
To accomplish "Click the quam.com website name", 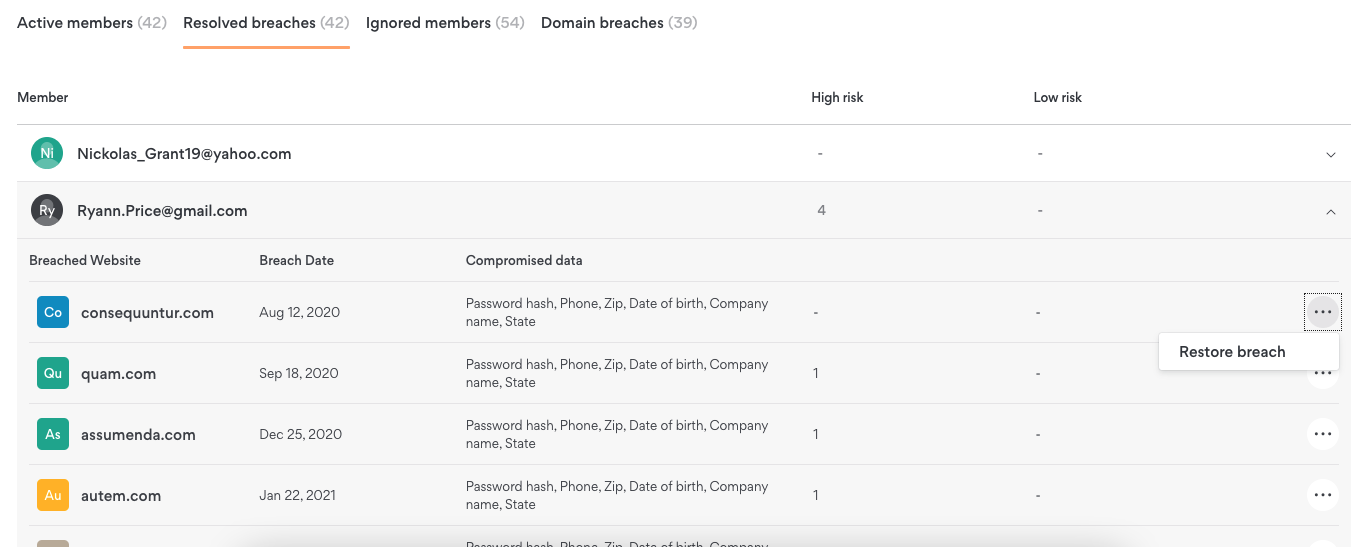I will click(x=118, y=374).
